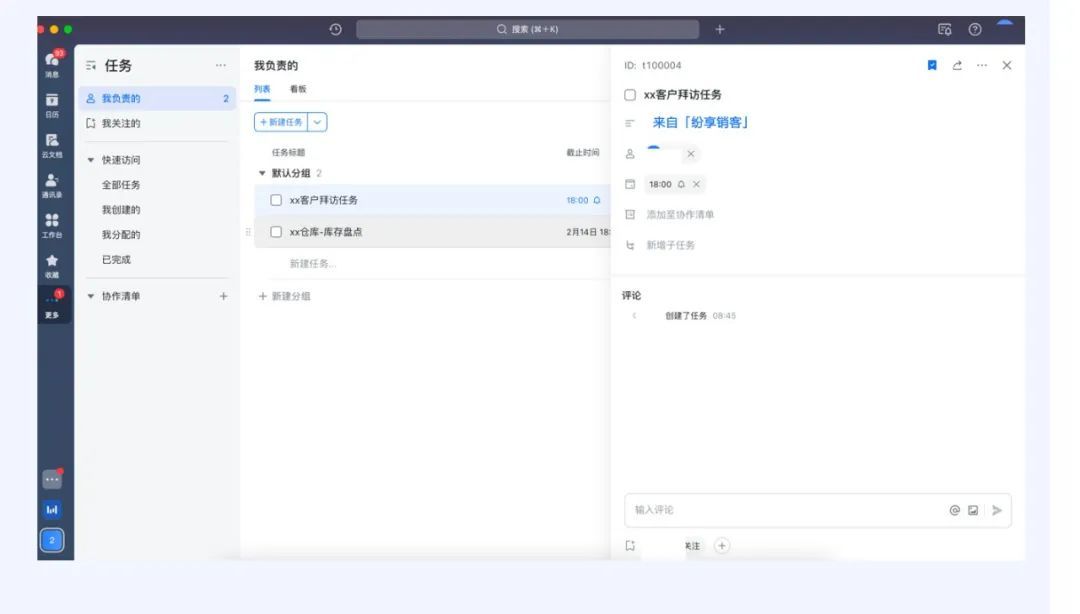Open the 收藏 favorites star icon
Screen dimensions: 1080x614
(52, 265)
